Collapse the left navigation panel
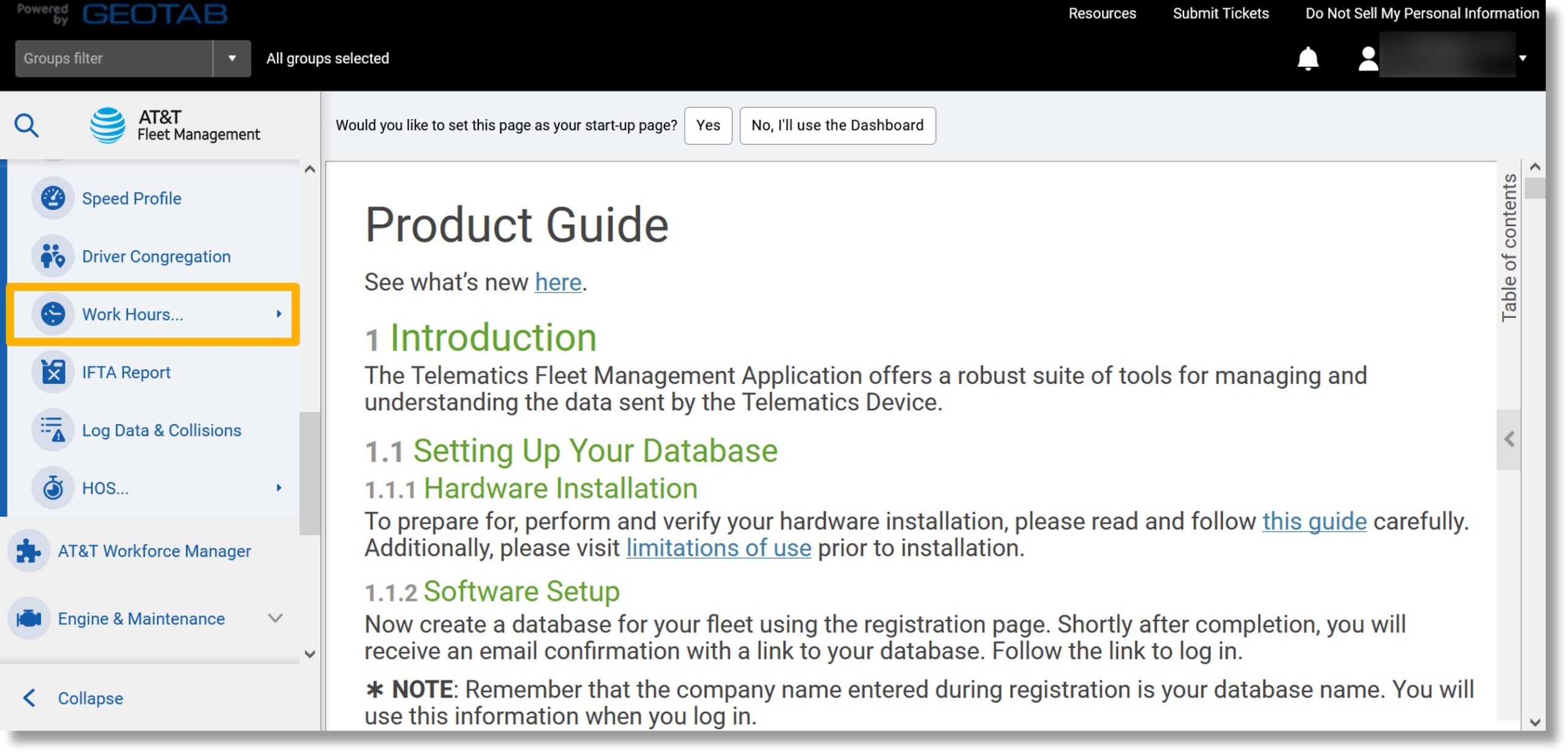1568x753 pixels. (89, 698)
